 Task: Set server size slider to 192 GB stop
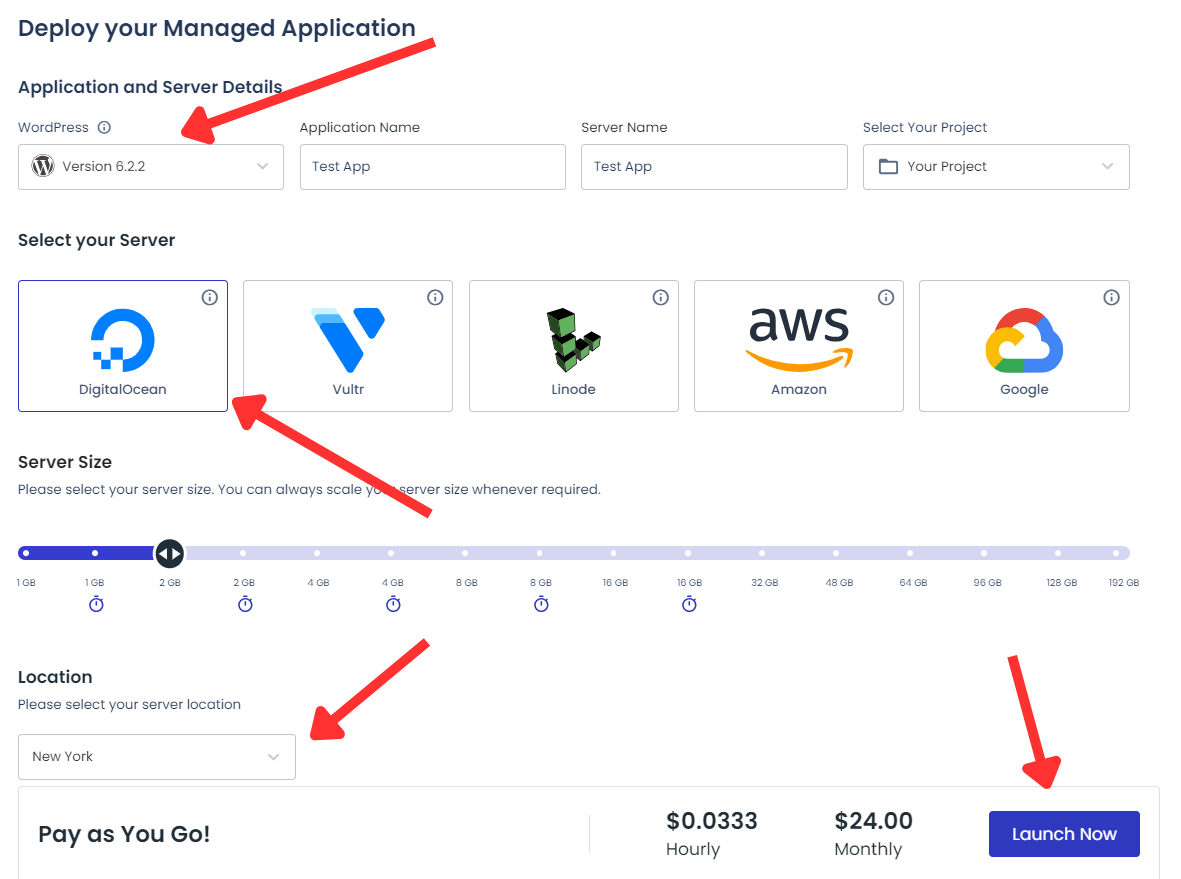[1116, 554]
